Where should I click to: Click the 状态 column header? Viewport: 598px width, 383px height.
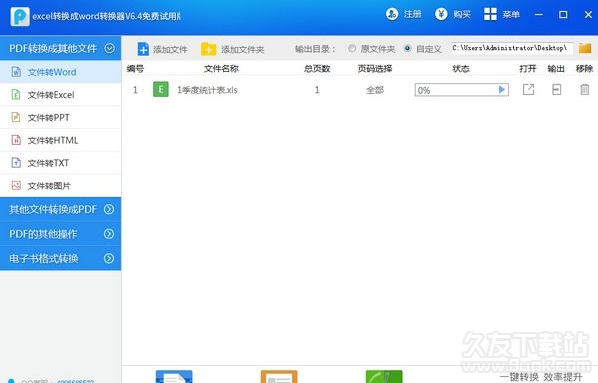[461, 69]
